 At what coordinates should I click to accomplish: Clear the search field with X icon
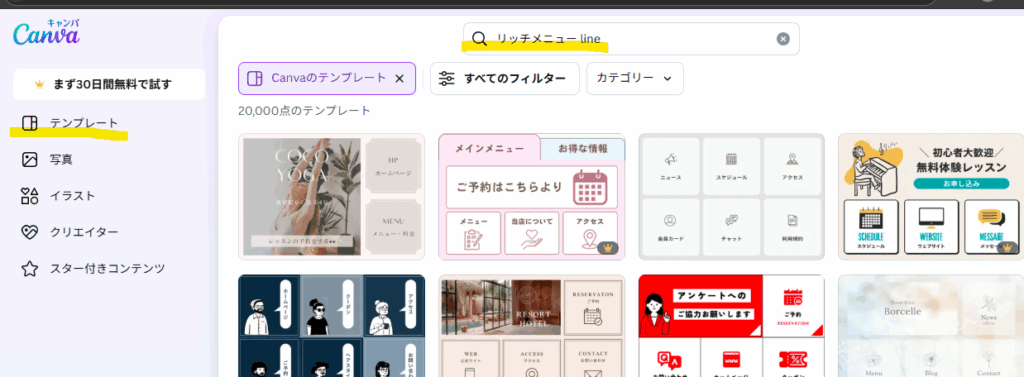pyautogui.click(x=783, y=39)
